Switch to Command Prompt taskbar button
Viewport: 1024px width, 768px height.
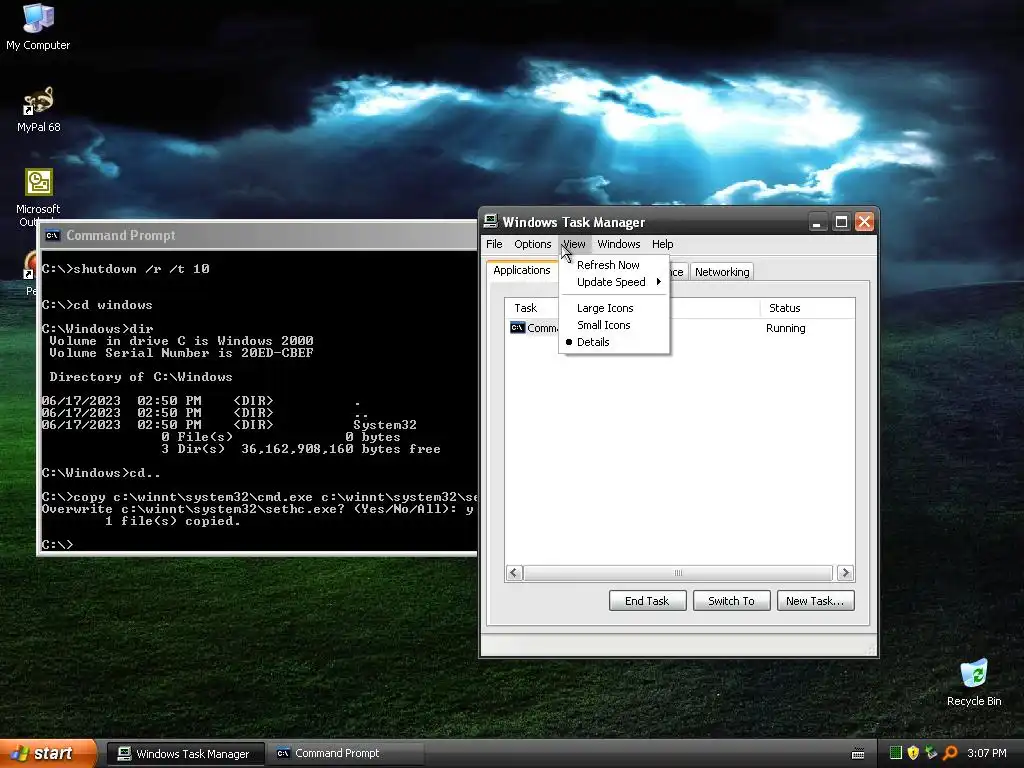345,754
